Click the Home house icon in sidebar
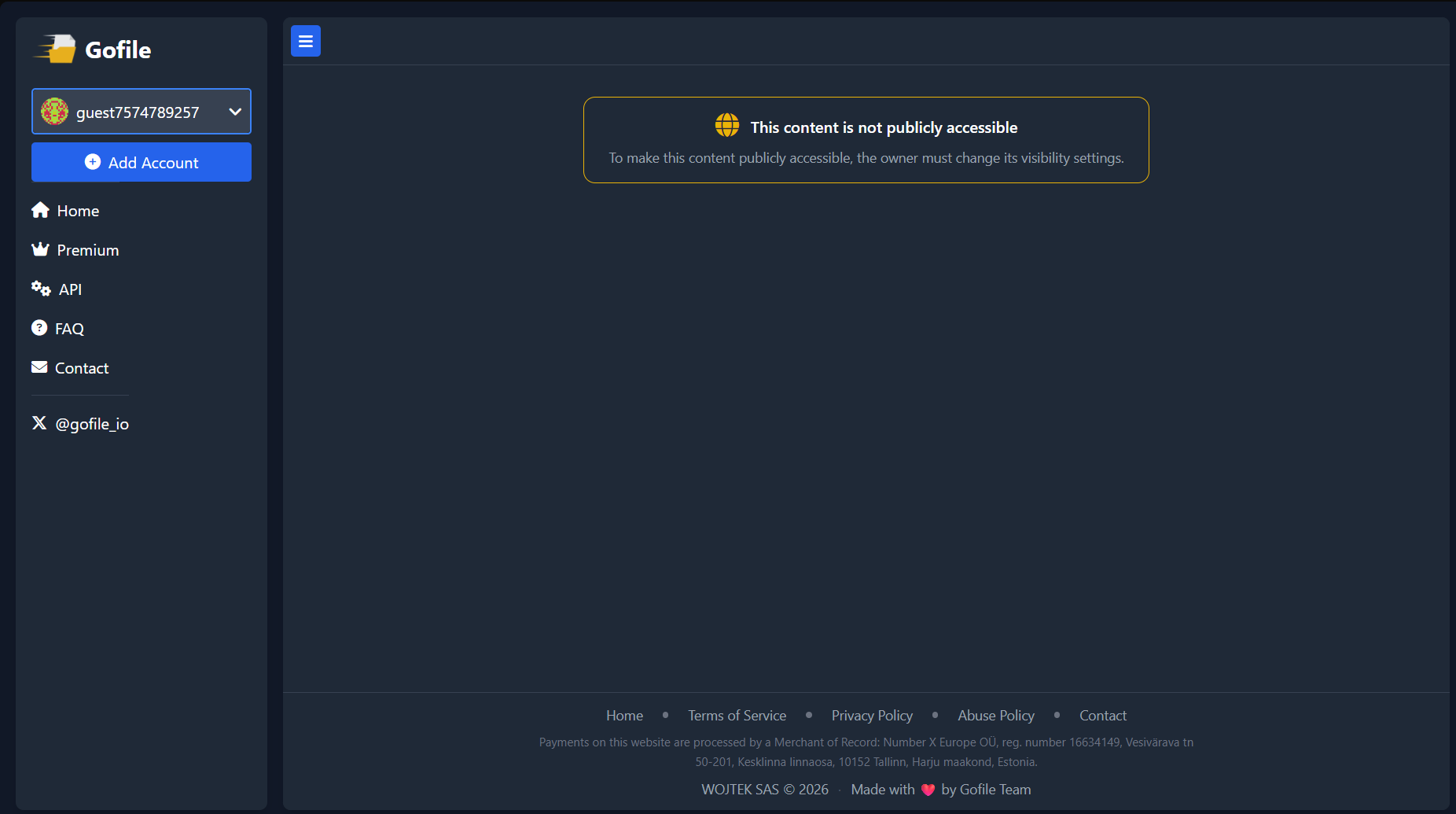This screenshot has height=814, width=1456. click(x=41, y=210)
